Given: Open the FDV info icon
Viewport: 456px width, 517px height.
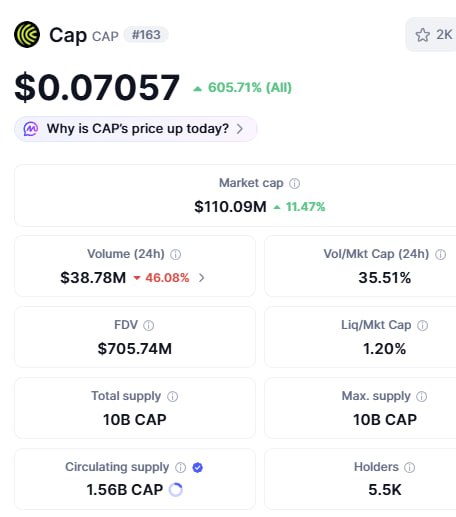Looking at the screenshot, I should 148,325.
